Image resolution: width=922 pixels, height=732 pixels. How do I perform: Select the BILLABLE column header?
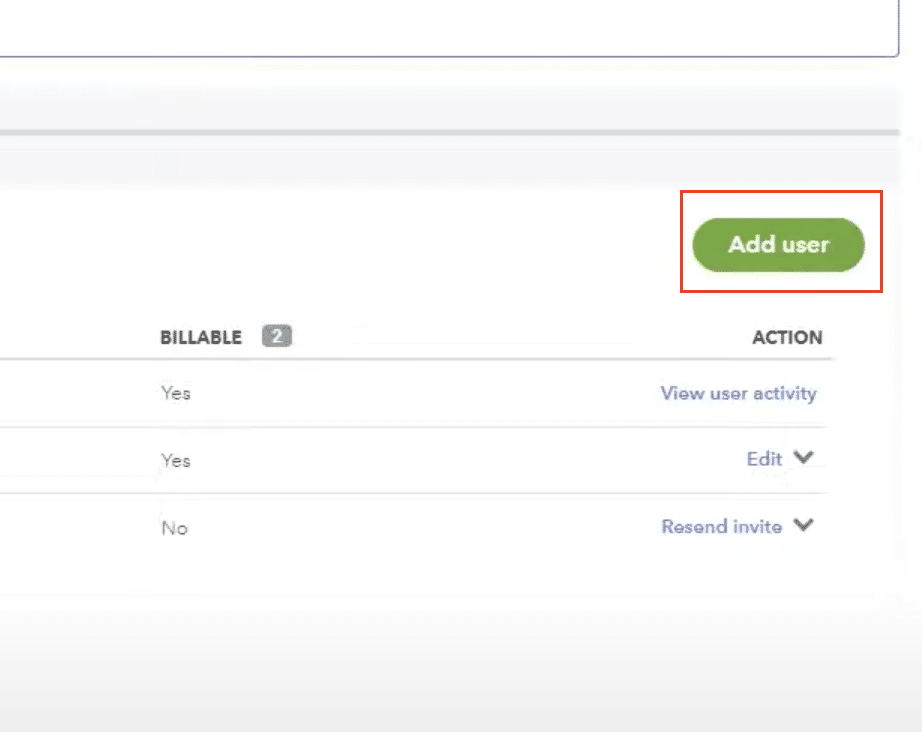tap(201, 337)
